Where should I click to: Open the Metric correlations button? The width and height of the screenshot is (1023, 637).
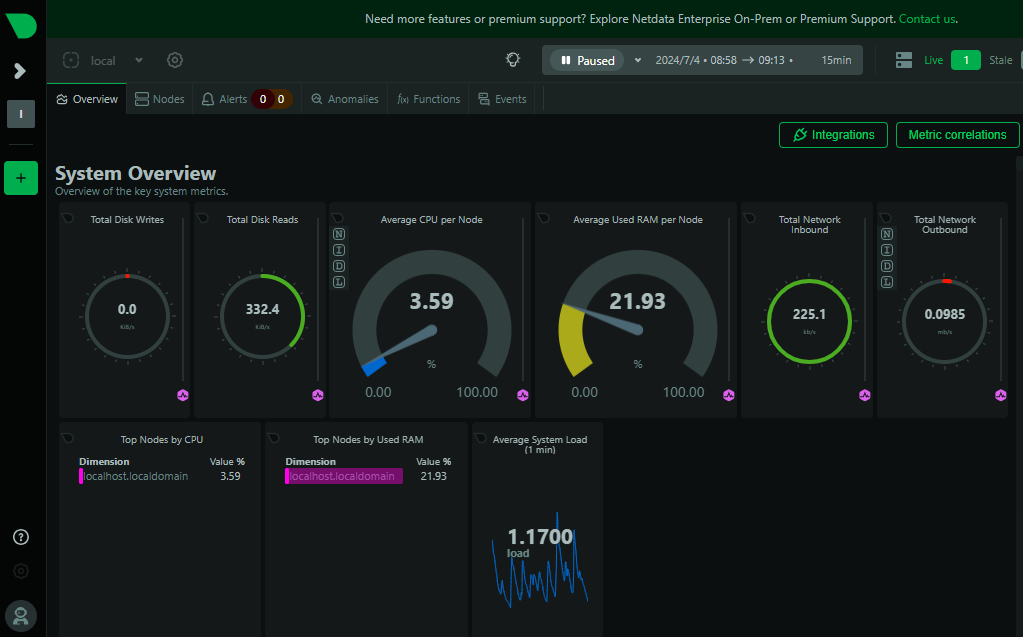957,135
